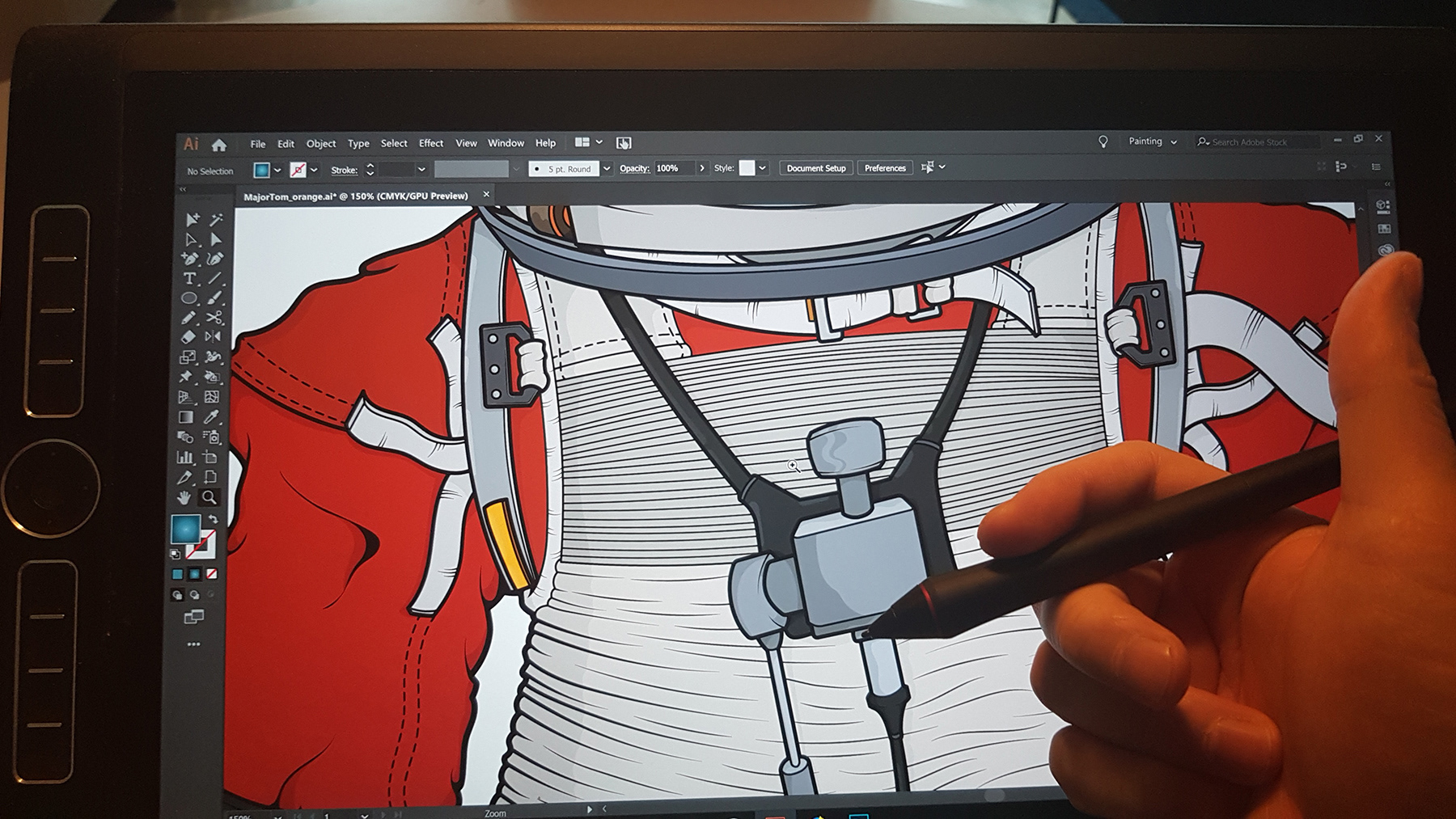Switch to touch workspace icon
This screenshot has height=819, width=1456.
pos(624,143)
